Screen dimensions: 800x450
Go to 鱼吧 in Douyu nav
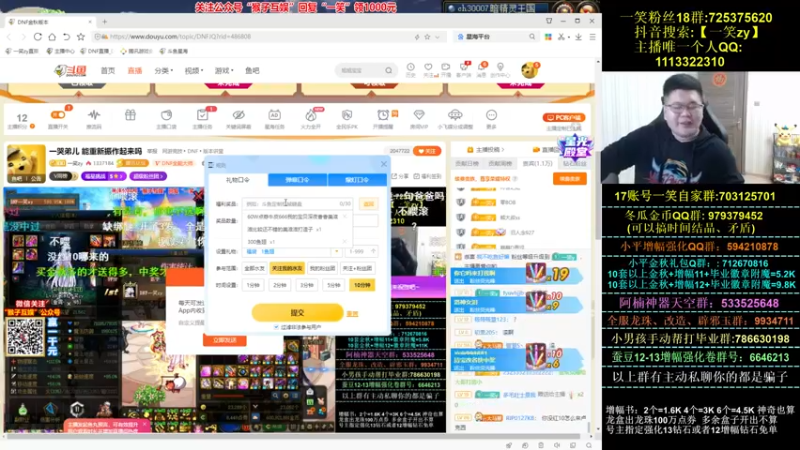pyautogui.click(x=252, y=70)
